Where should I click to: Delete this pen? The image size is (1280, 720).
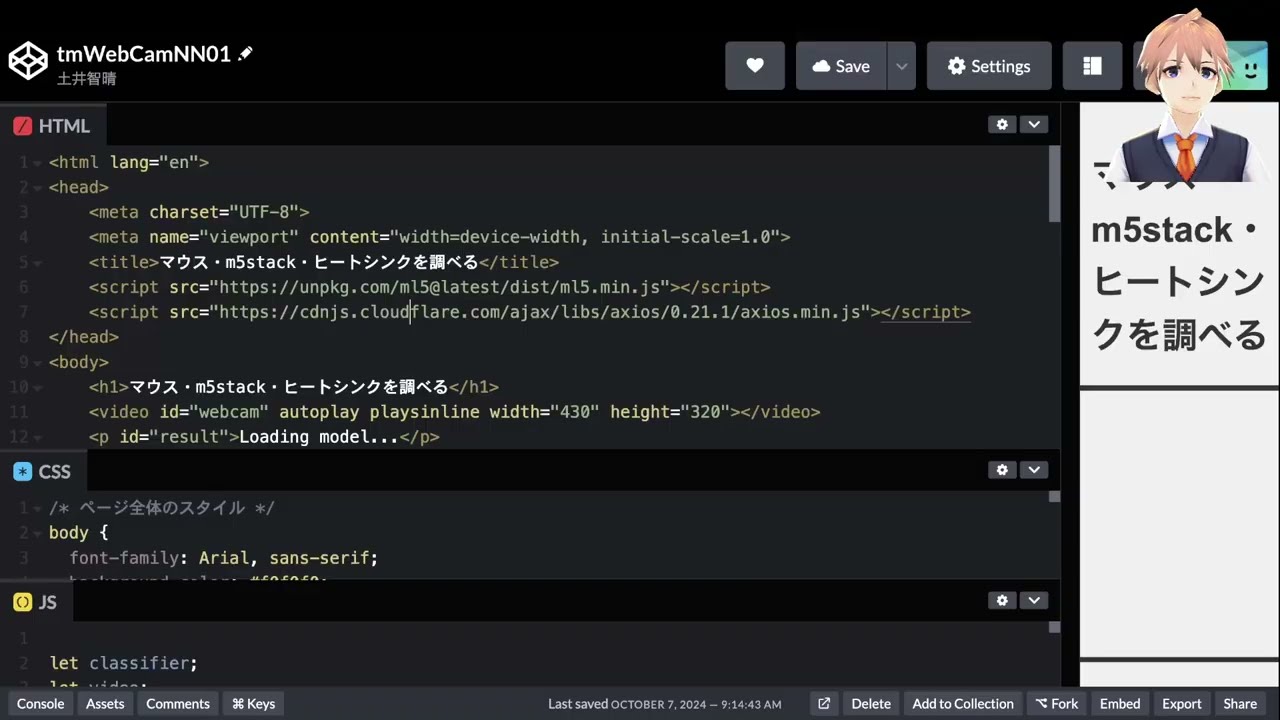[871, 704]
